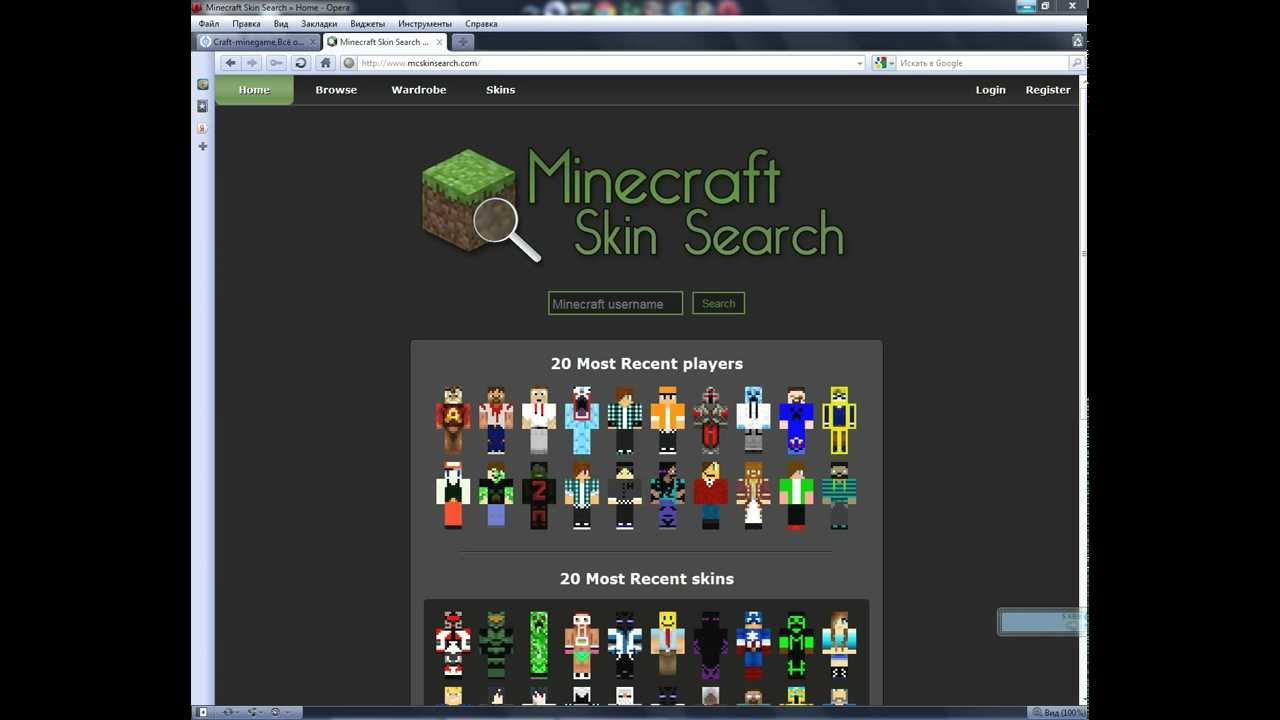This screenshot has width=1280, height=720.
Task: Open the bright green shirt player skin
Action: coord(797,495)
